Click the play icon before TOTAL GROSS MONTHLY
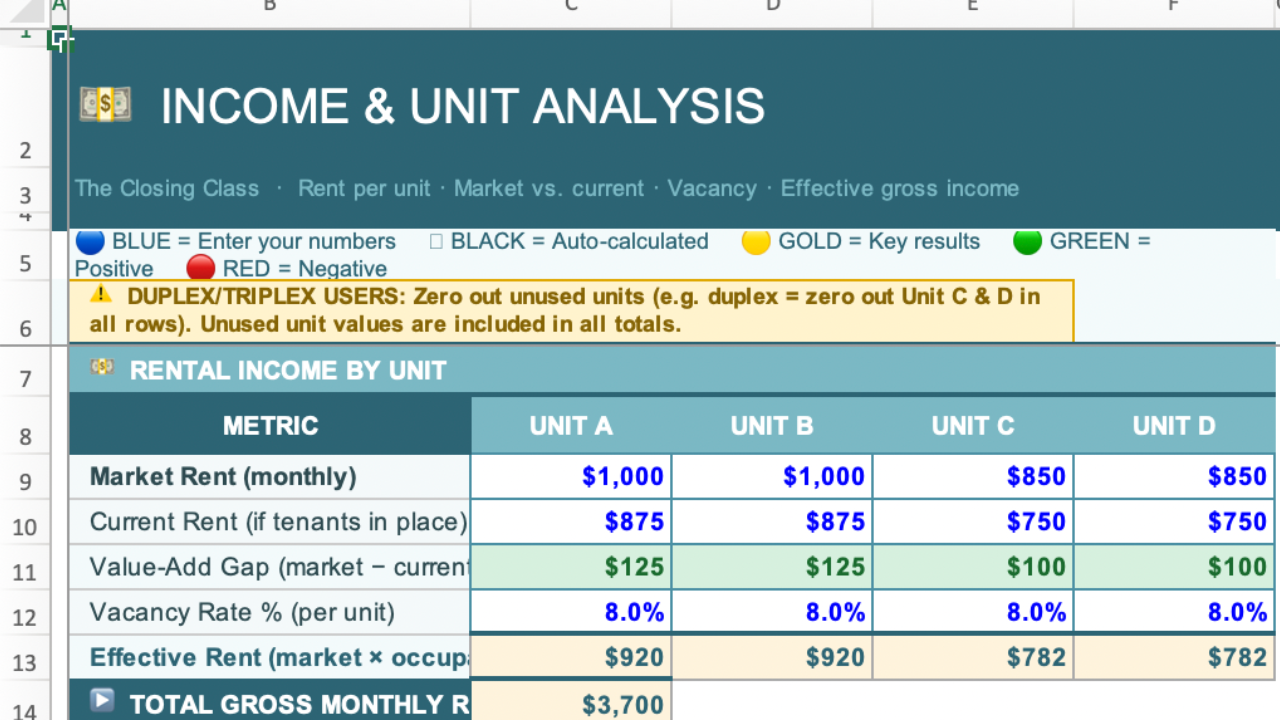 [x=102, y=702]
